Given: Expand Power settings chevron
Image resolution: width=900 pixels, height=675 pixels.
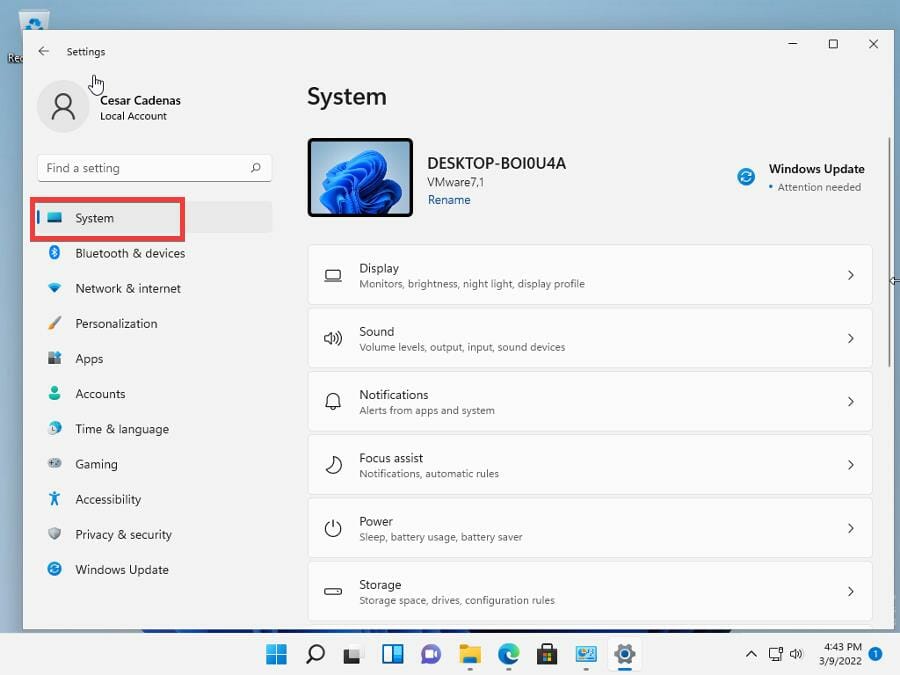Looking at the screenshot, I should (851, 528).
